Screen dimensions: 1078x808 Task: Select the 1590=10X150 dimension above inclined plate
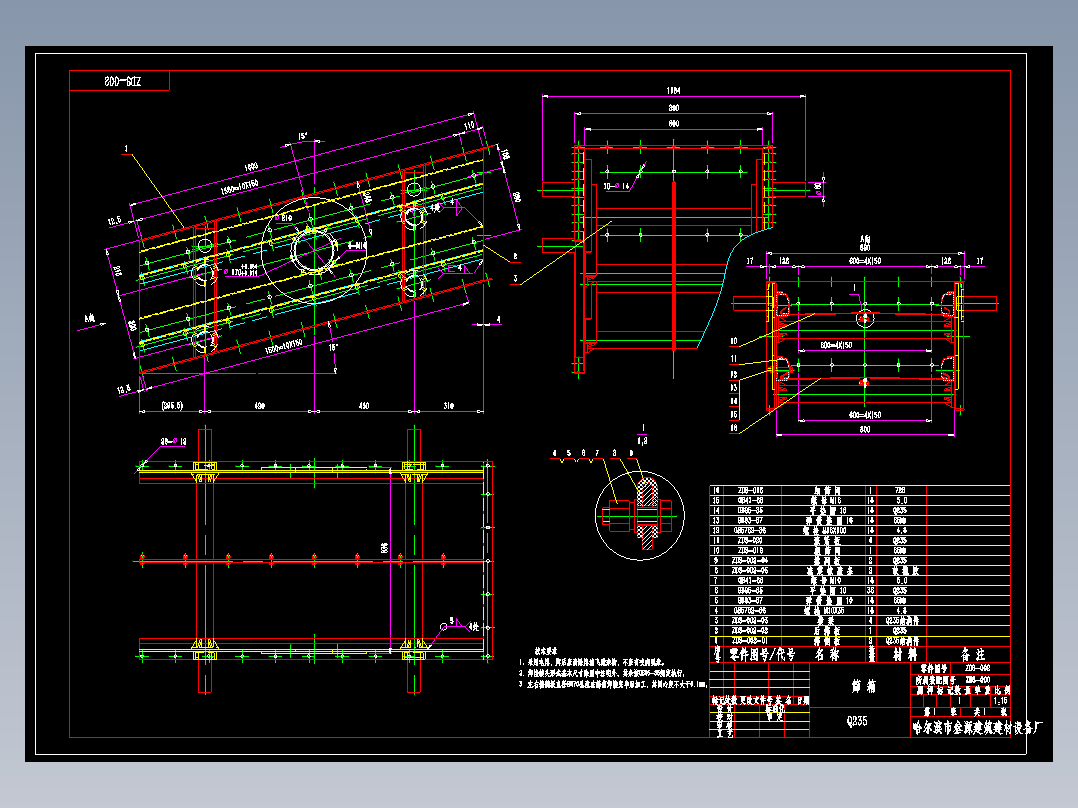pyautogui.click(x=239, y=186)
